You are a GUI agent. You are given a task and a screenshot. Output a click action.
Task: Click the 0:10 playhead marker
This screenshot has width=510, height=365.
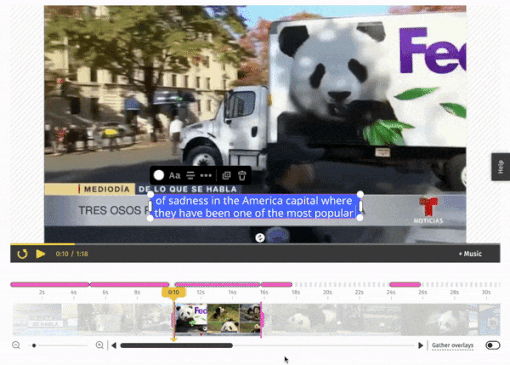point(174,292)
